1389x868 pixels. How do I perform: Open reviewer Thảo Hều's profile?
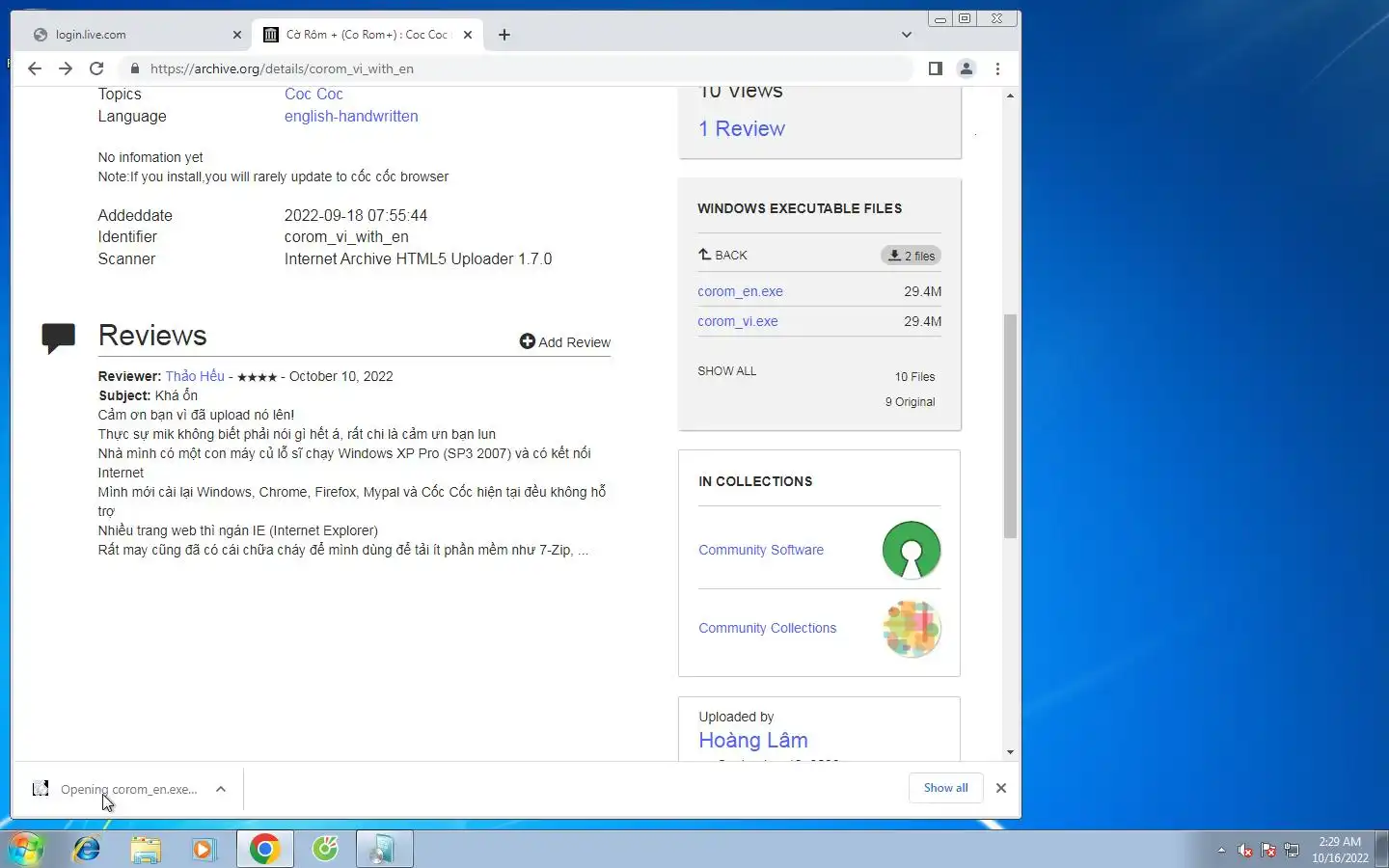[195, 376]
